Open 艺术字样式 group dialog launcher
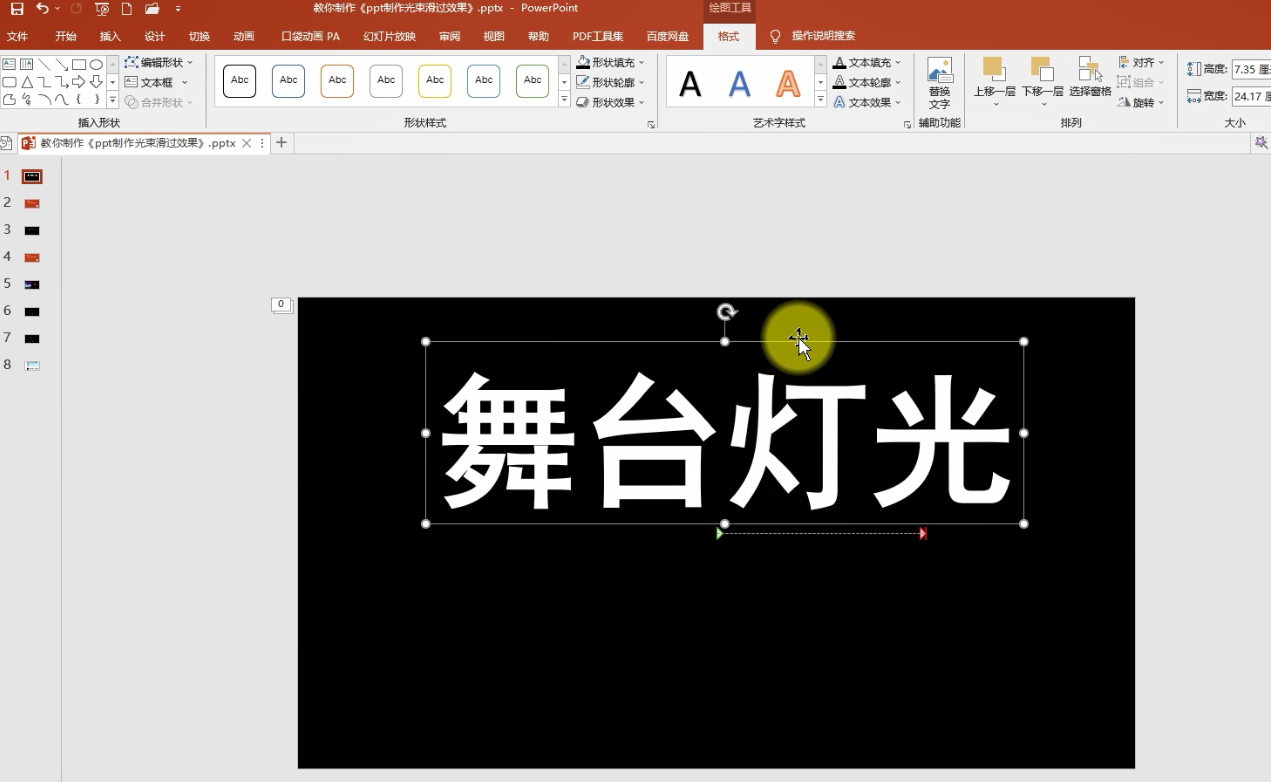 (908, 125)
